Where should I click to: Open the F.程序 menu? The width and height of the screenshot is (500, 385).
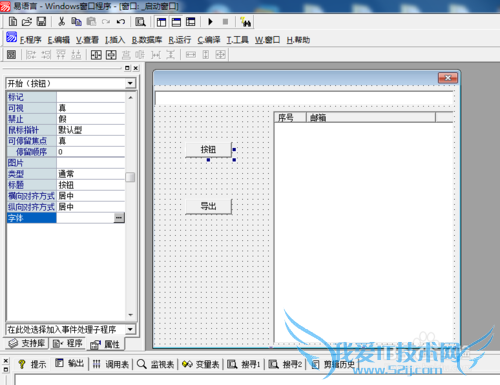click(x=30, y=40)
